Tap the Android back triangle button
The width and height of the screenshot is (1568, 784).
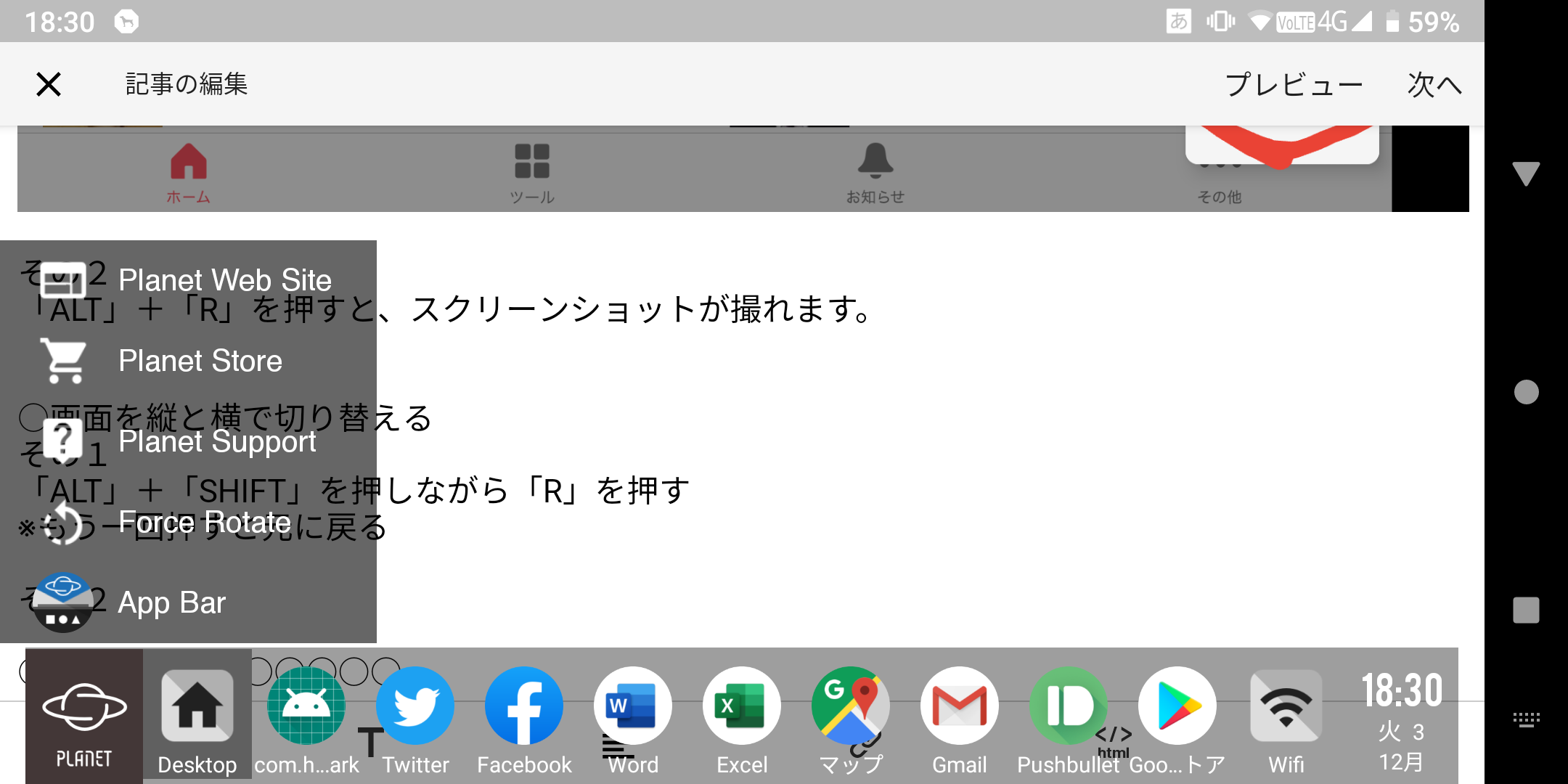(1526, 174)
